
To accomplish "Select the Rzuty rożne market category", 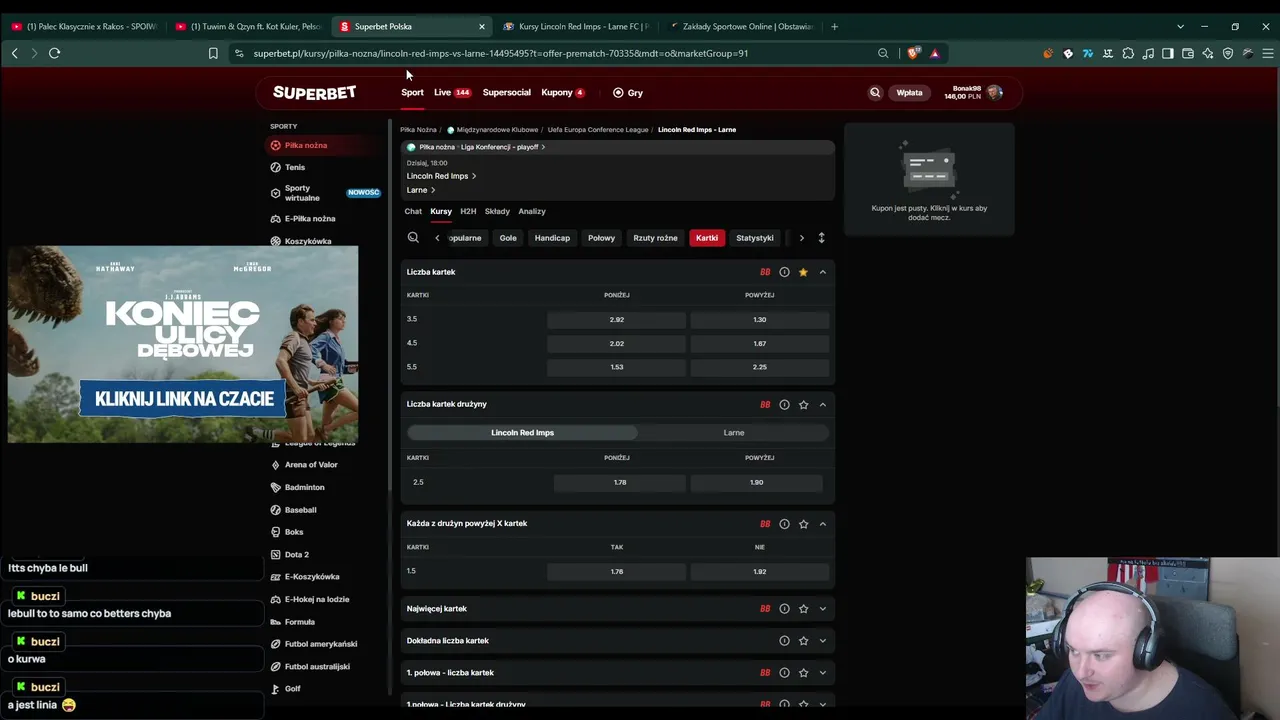I will pyautogui.click(x=655, y=238).
